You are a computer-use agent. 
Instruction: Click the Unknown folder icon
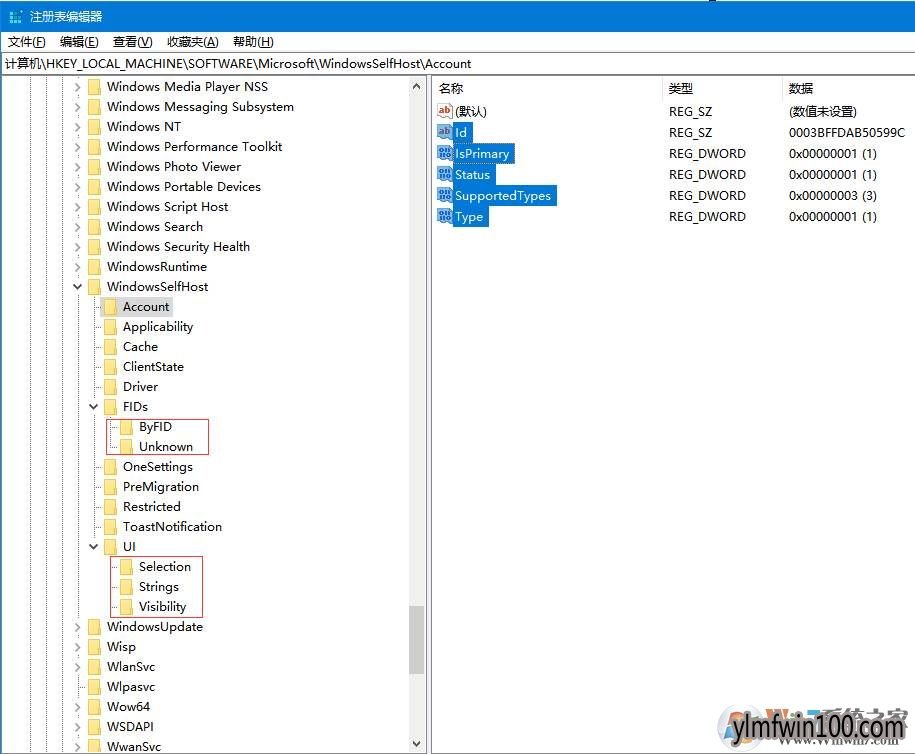pyautogui.click(x=126, y=446)
